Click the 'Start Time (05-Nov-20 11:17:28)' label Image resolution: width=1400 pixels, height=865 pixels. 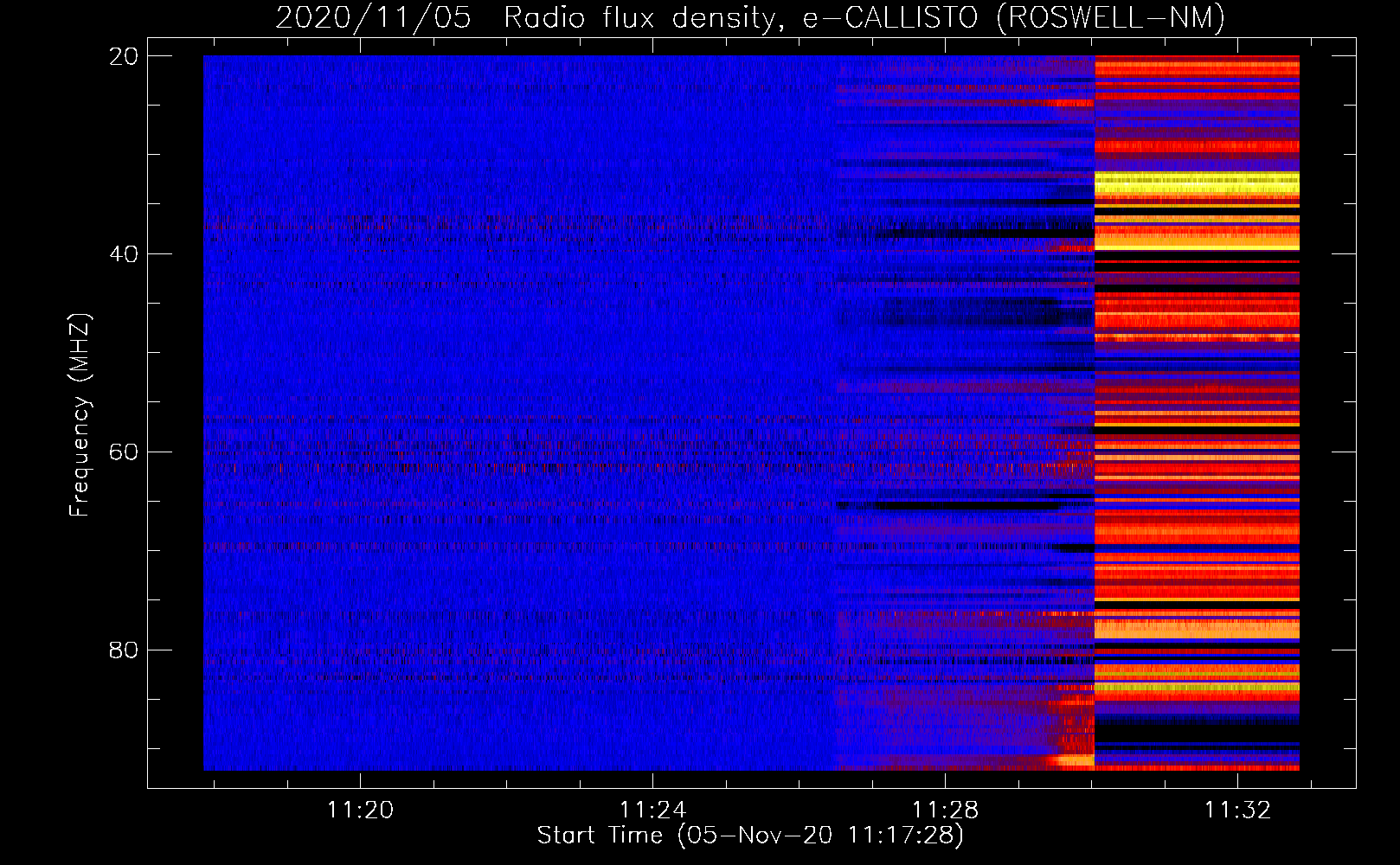[750, 836]
